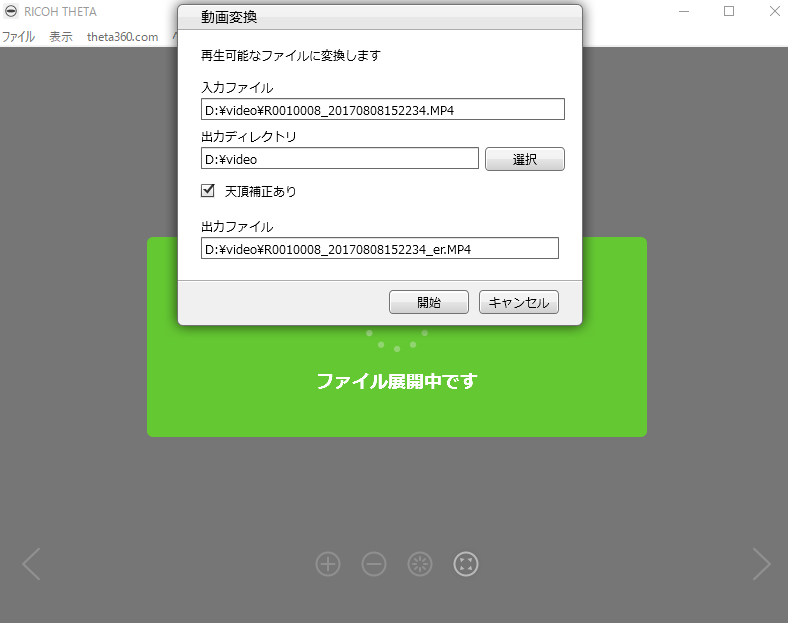This screenshot has width=788, height=623.
Task: Click the 再生可能なファイルに変換します text
Action: point(290,55)
